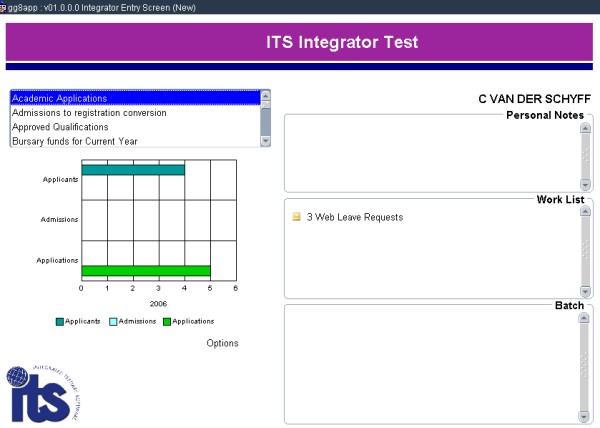Select Academic Applications in the list
This screenshot has width=600, height=428.
[135, 98]
